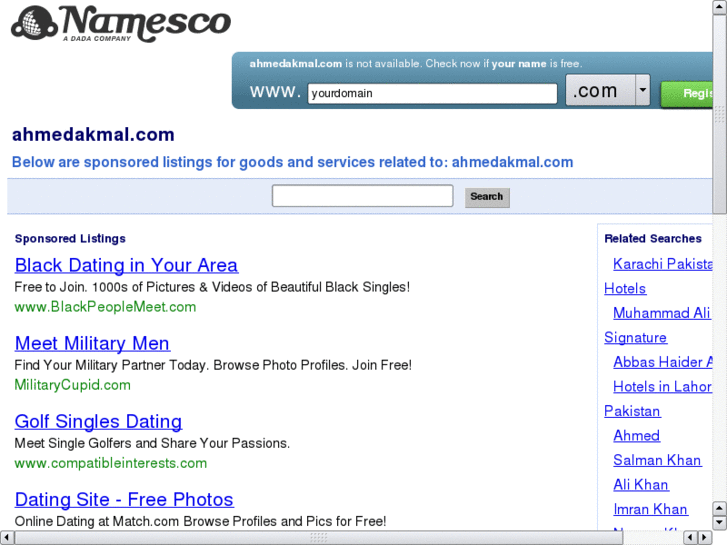727x545 pixels.
Task: Click www.compatibleinterests.com URL
Action: pos(111,463)
